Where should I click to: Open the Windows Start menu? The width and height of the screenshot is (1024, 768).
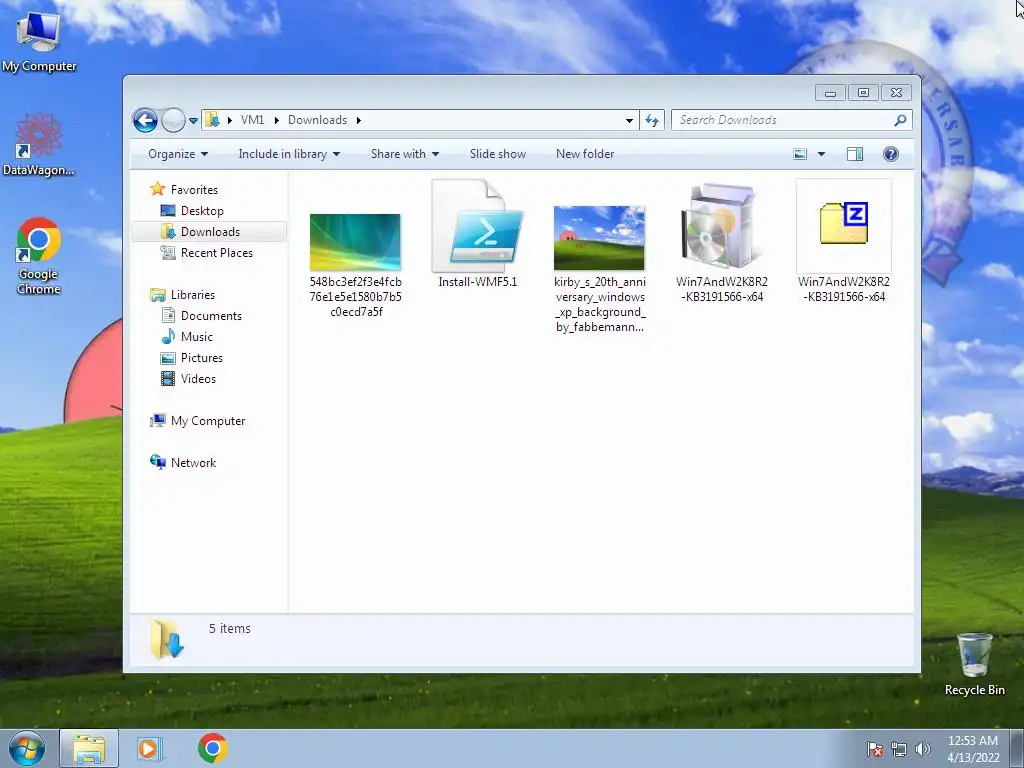pos(27,749)
